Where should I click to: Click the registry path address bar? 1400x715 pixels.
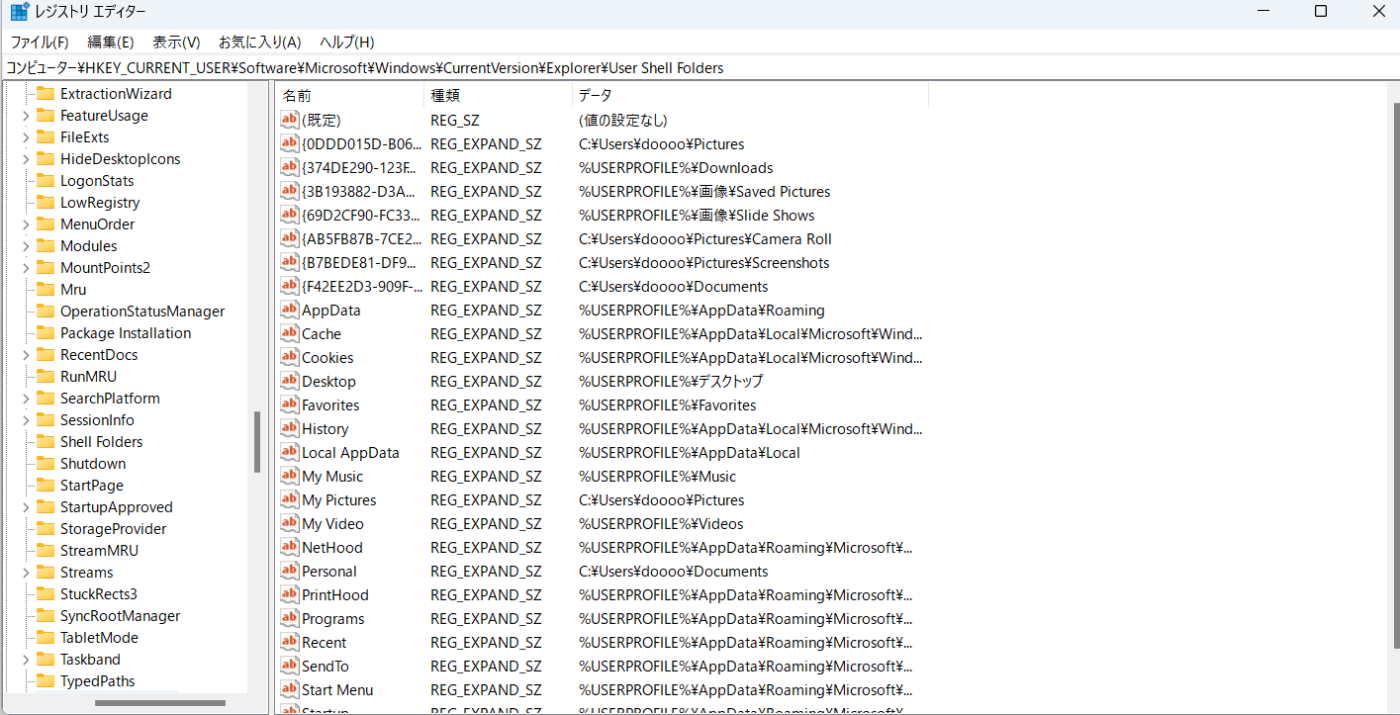tap(700, 68)
